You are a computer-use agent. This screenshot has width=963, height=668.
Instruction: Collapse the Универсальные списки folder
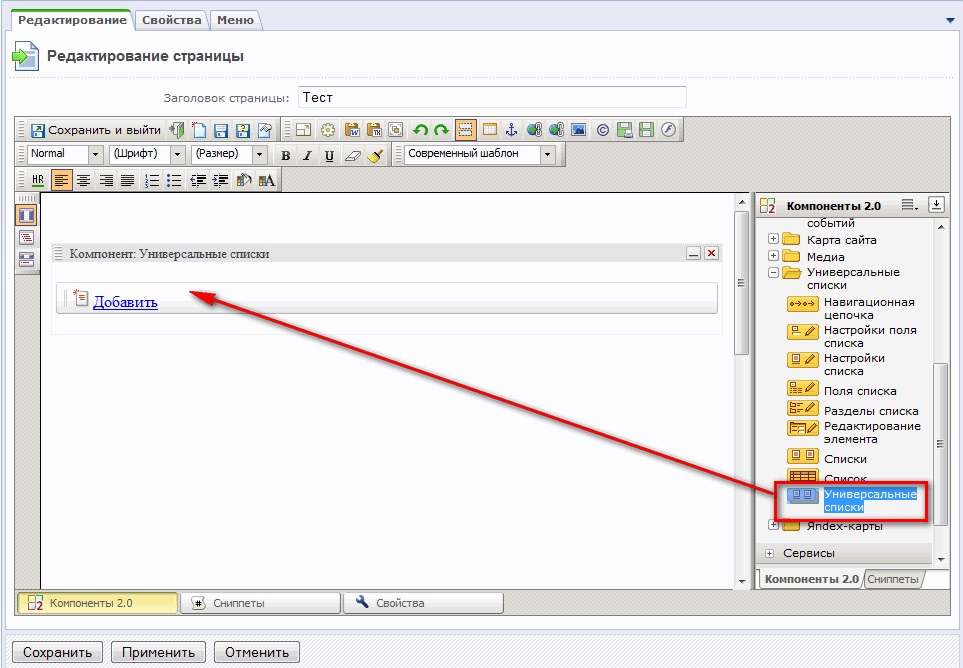(774, 272)
